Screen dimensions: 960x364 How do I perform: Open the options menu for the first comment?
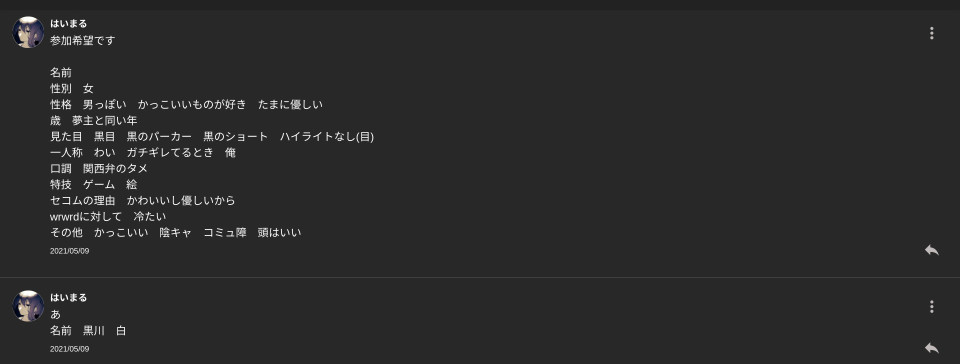tap(931, 33)
